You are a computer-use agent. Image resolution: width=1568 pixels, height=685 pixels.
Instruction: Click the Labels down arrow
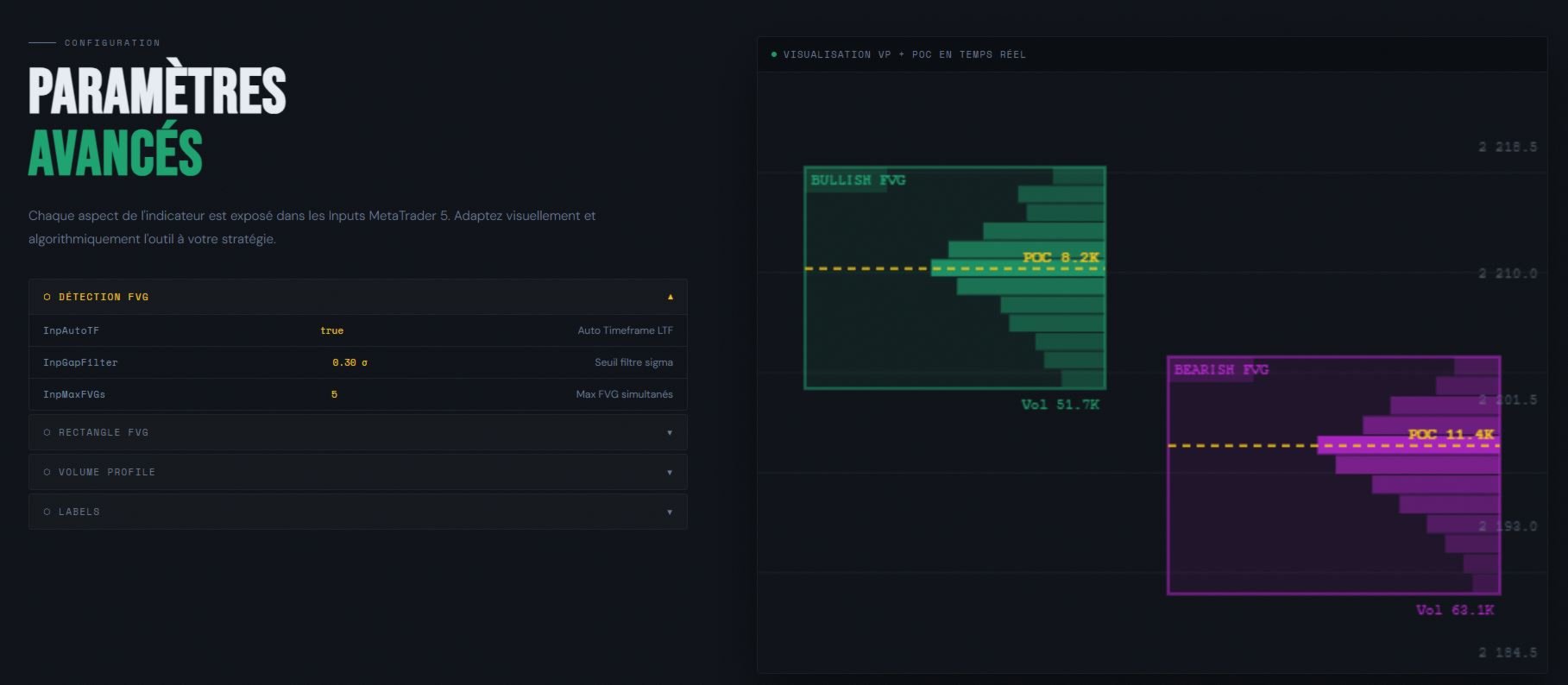pos(670,512)
